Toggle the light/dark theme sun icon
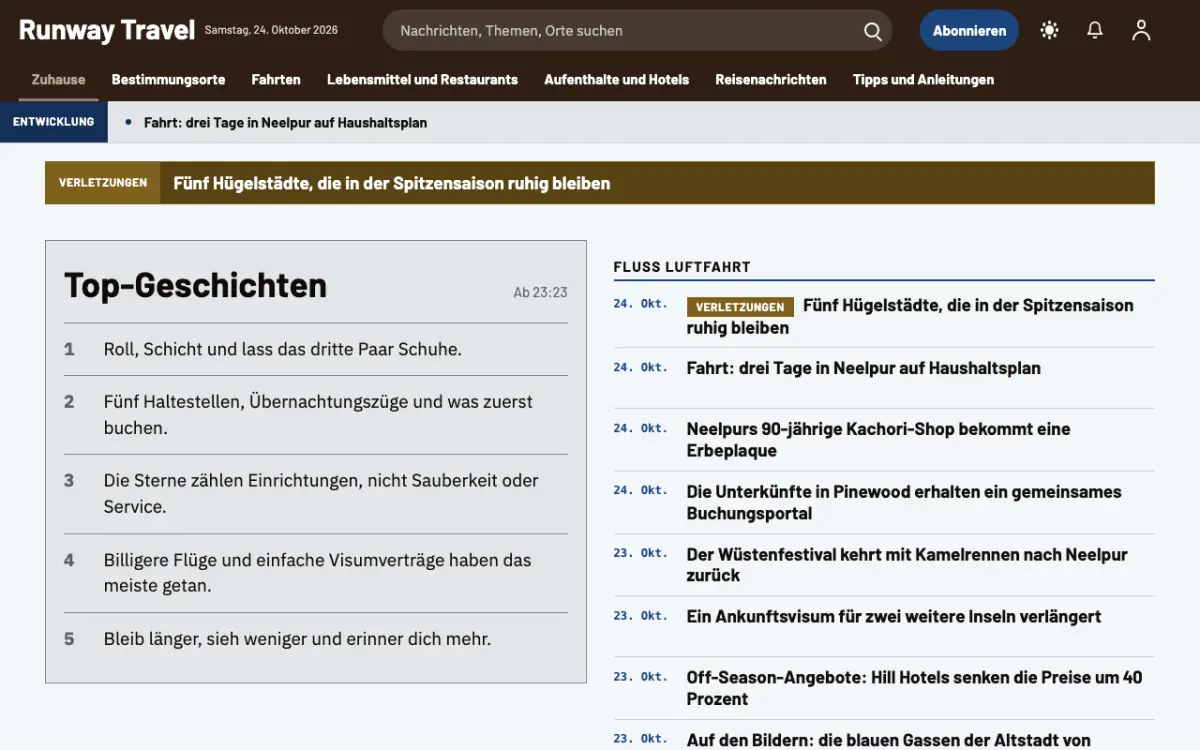Screen dimensions: 1200x750 (x=1049, y=30)
